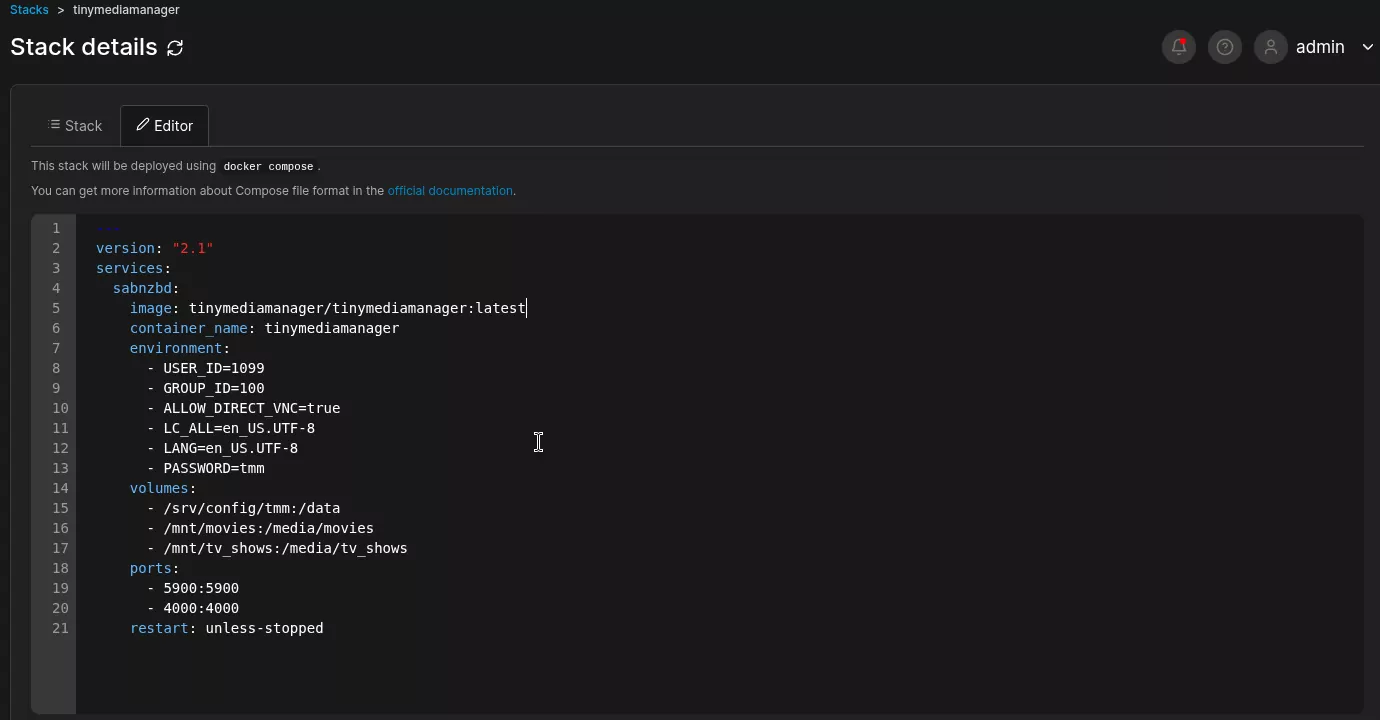Click the restart: unless-stopped line
The image size is (1380, 720).
226,628
